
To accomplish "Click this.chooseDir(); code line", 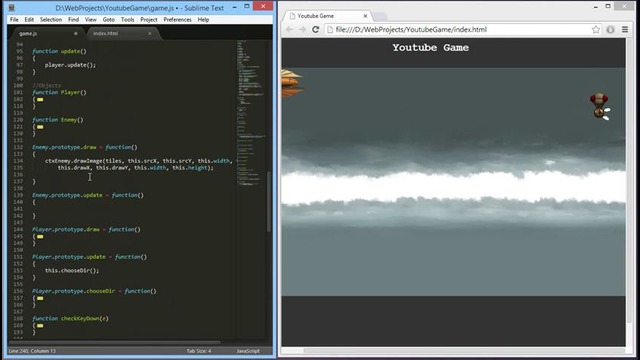I will (72, 271).
